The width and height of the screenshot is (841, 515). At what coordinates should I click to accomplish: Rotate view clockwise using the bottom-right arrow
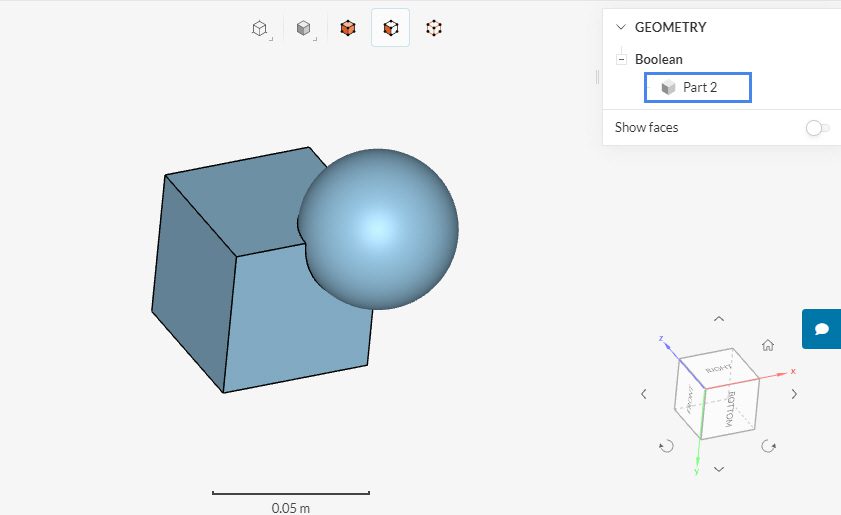768,446
